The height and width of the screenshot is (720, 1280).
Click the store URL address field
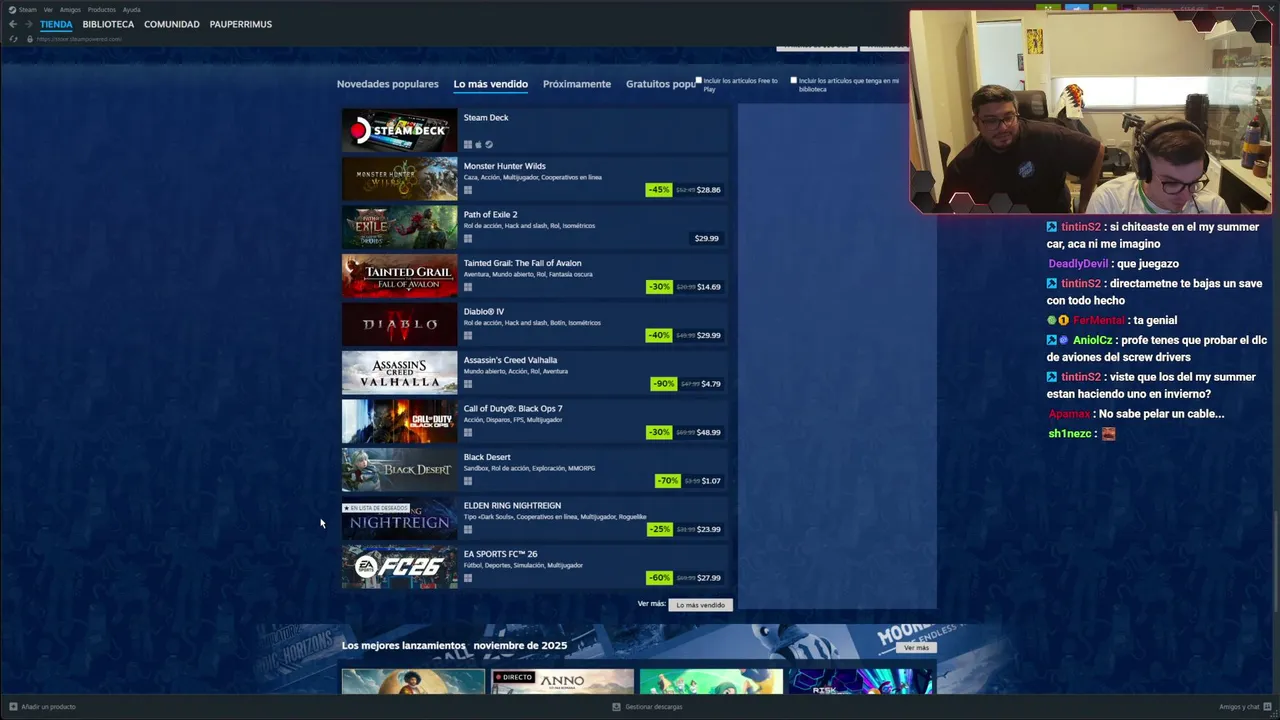point(80,39)
